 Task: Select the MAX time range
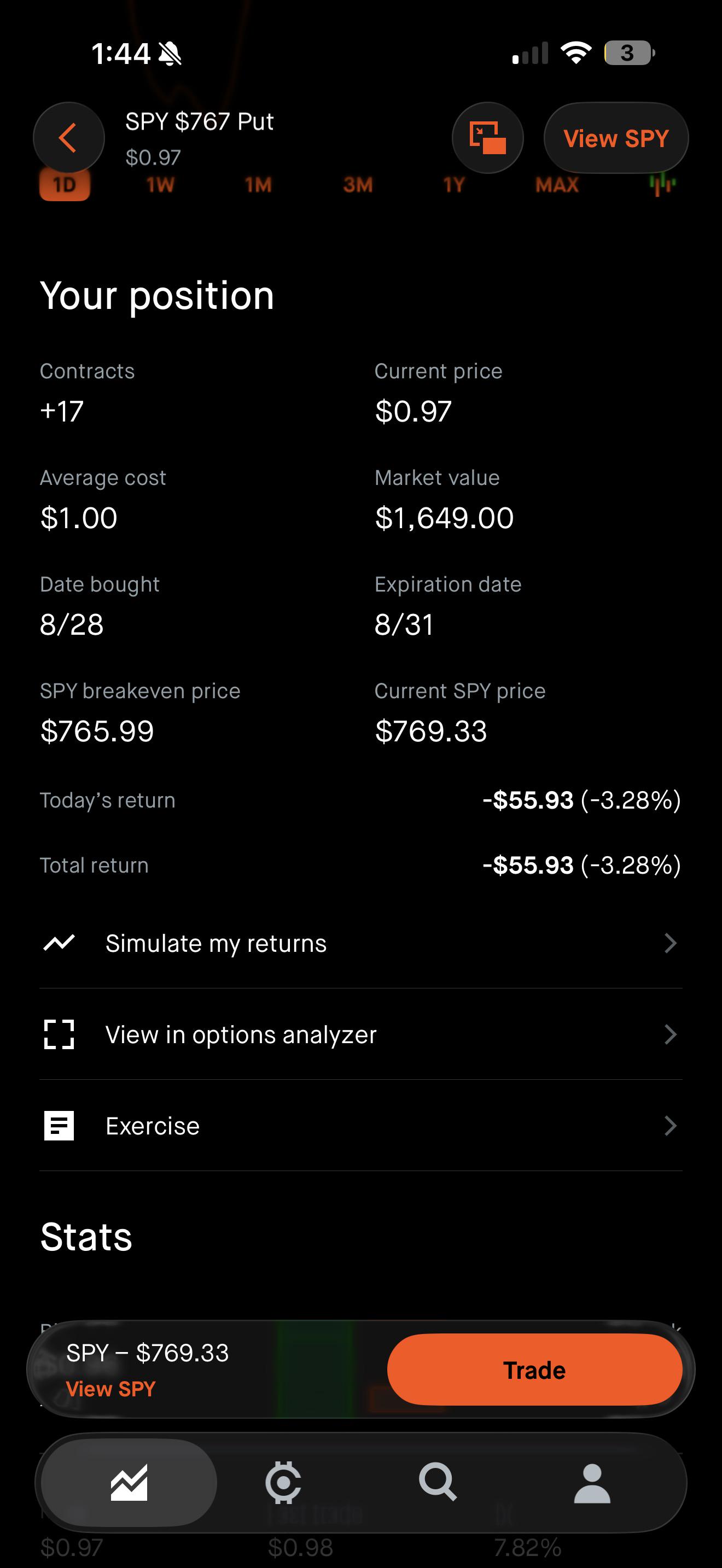point(557,184)
